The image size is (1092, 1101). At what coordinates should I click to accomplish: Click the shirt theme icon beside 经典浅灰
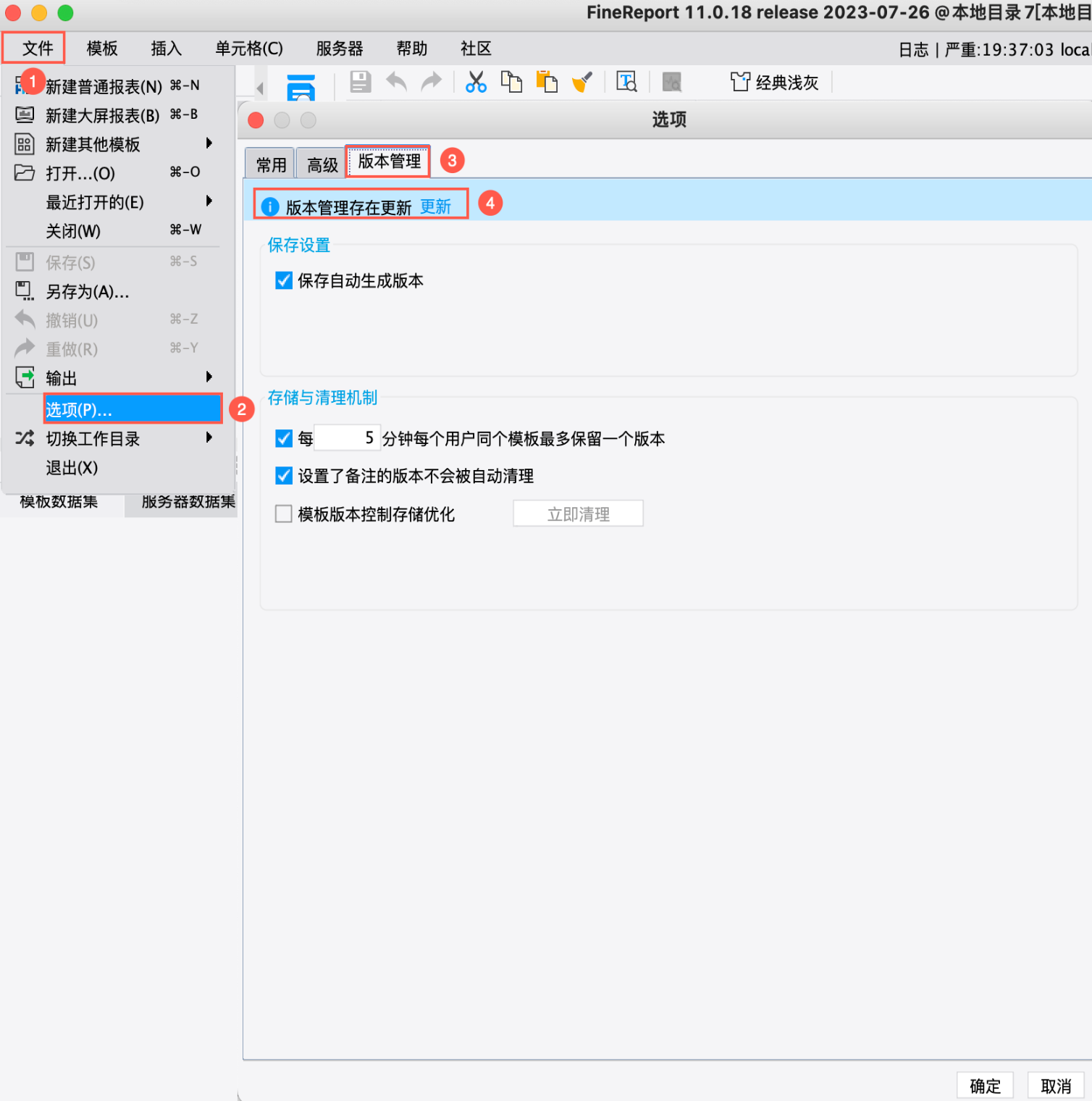coord(740,82)
